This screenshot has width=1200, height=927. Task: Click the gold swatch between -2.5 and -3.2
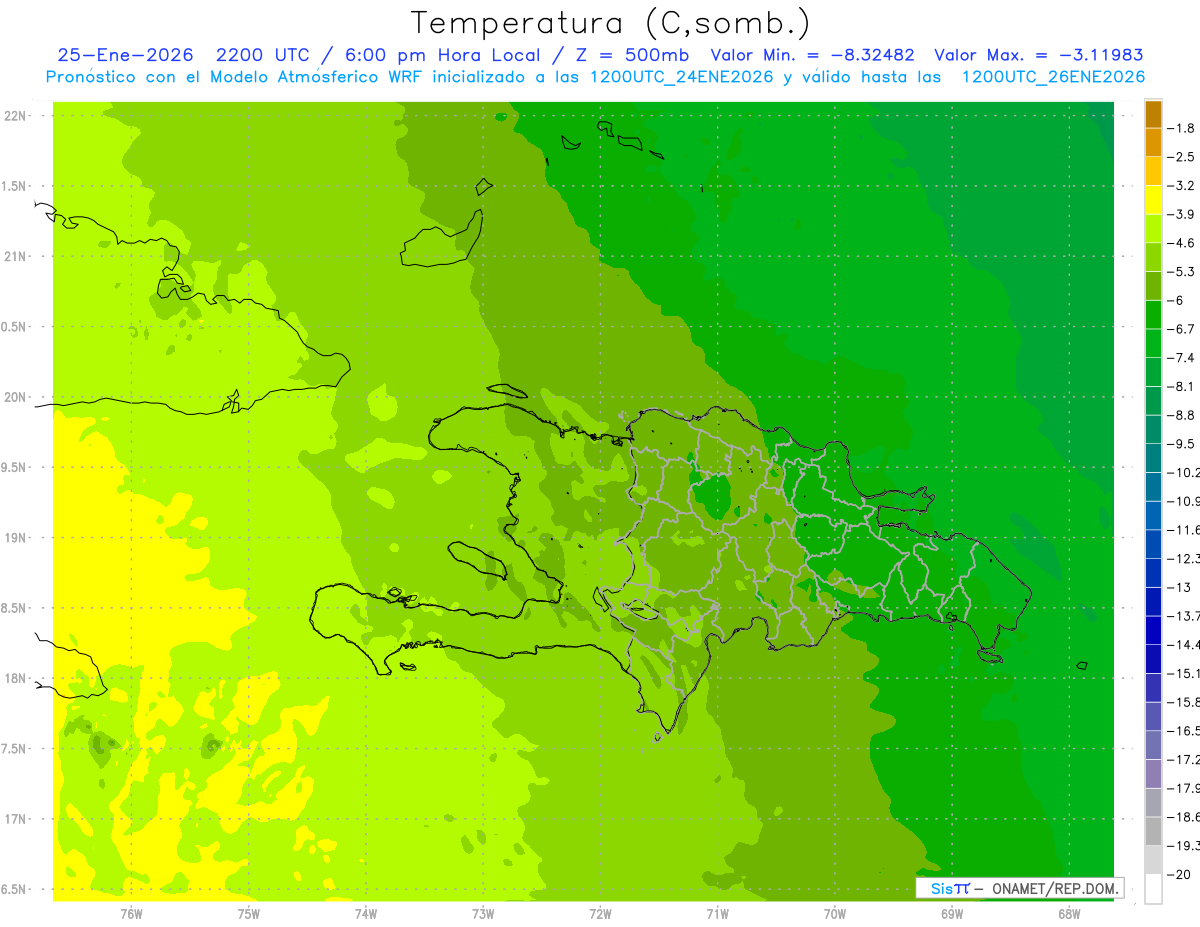point(1153,171)
